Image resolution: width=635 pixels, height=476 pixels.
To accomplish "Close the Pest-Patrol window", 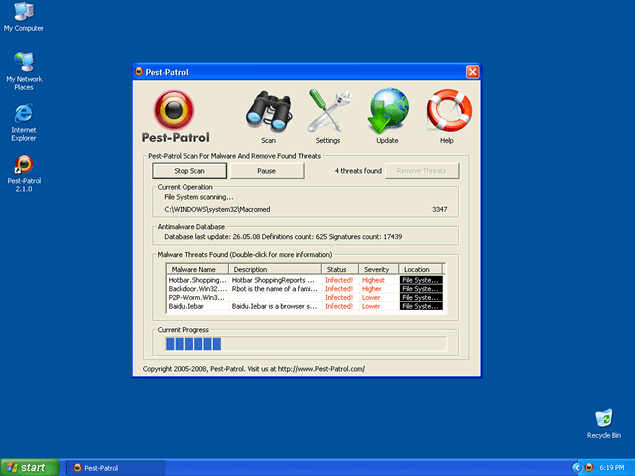I will 472,72.
